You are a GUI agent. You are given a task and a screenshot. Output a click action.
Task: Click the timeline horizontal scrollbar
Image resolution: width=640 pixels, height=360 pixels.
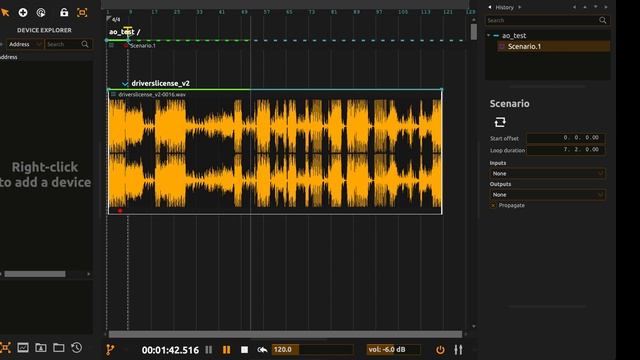pyautogui.click(x=285, y=334)
